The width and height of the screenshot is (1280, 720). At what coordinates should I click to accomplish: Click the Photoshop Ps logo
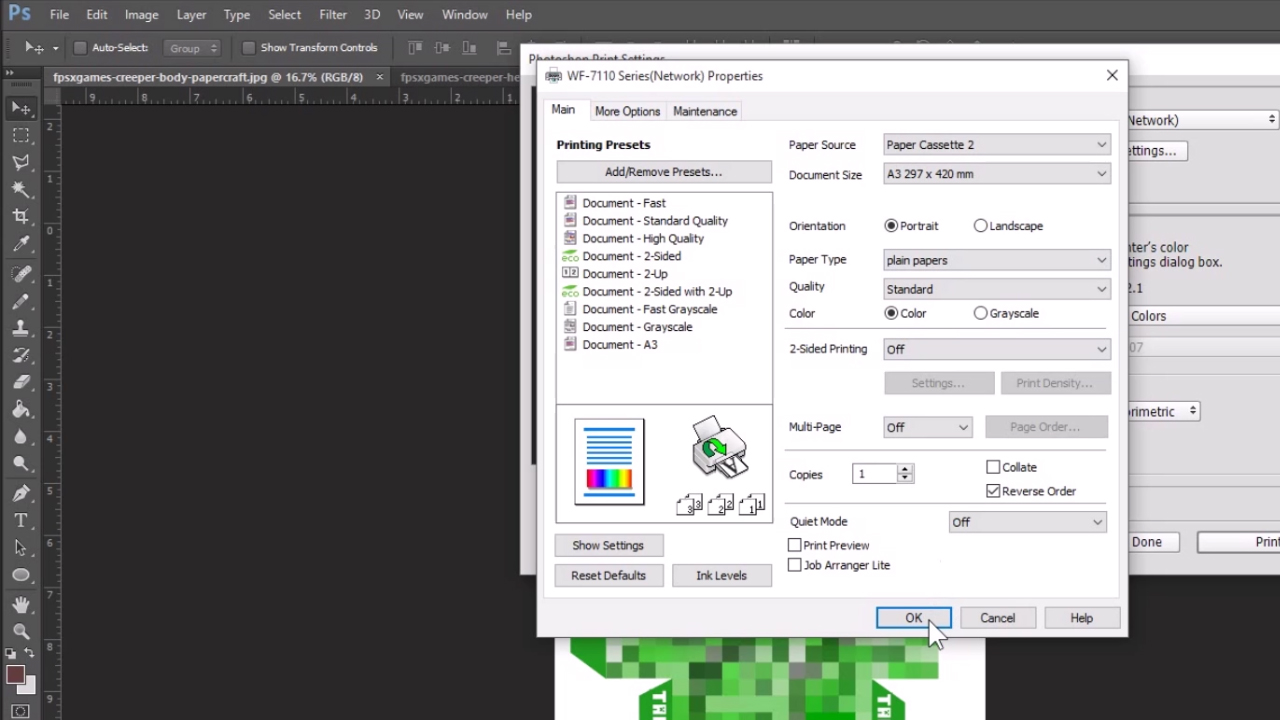[x=19, y=14]
